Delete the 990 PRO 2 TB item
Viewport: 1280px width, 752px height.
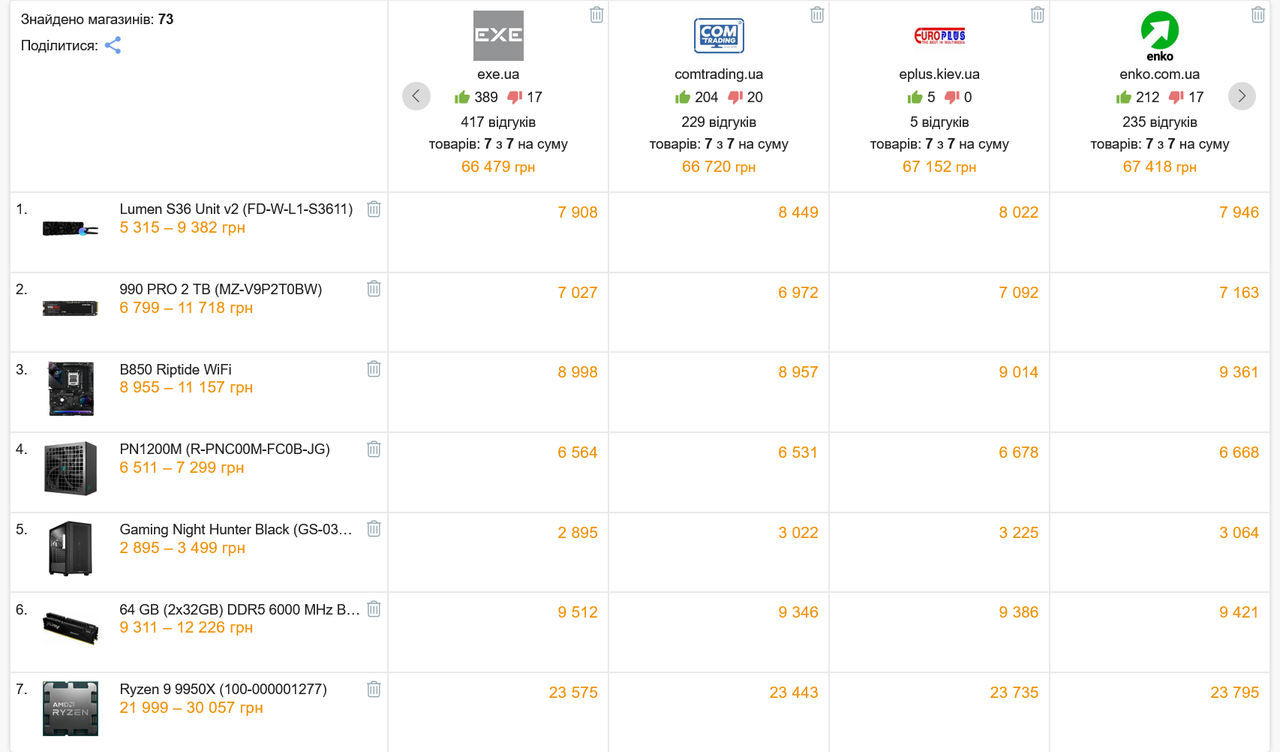(374, 288)
